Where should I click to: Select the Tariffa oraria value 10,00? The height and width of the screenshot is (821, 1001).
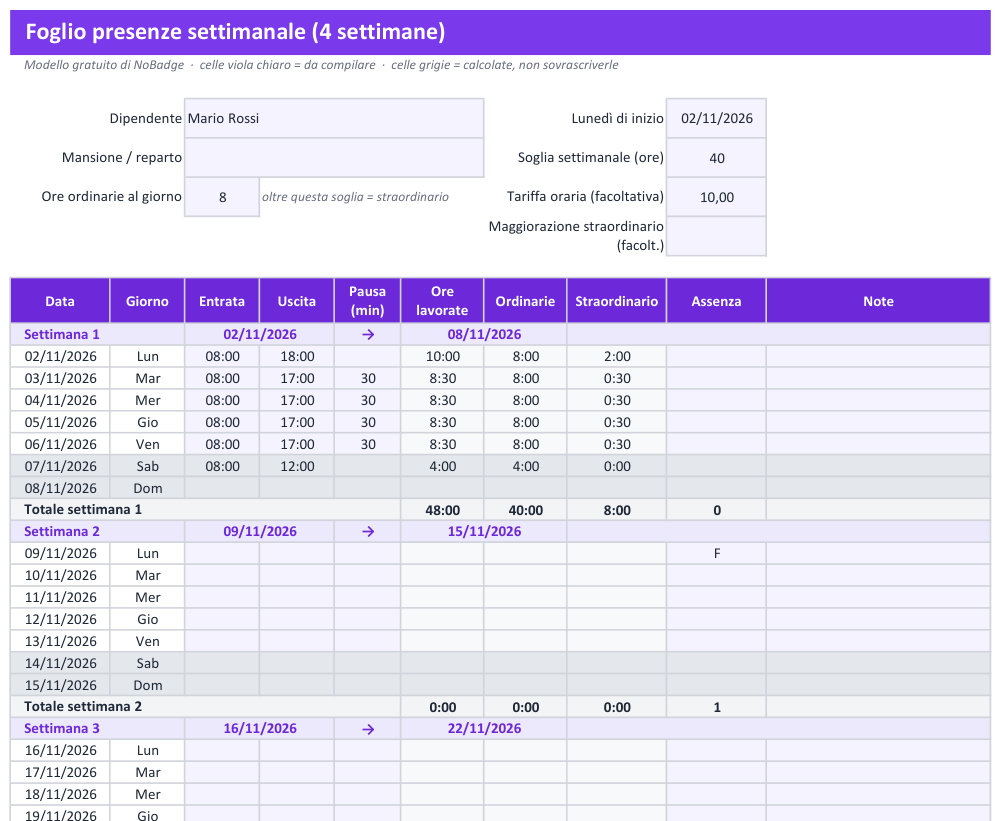(x=716, y=197)
